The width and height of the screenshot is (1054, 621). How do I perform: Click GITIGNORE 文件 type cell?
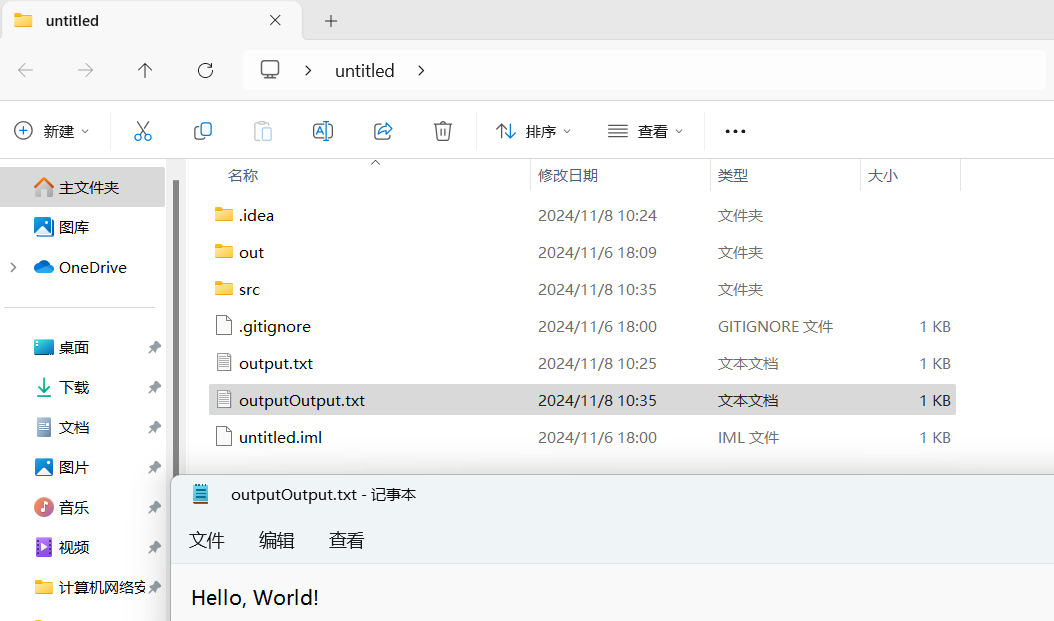tap(775, 326)
